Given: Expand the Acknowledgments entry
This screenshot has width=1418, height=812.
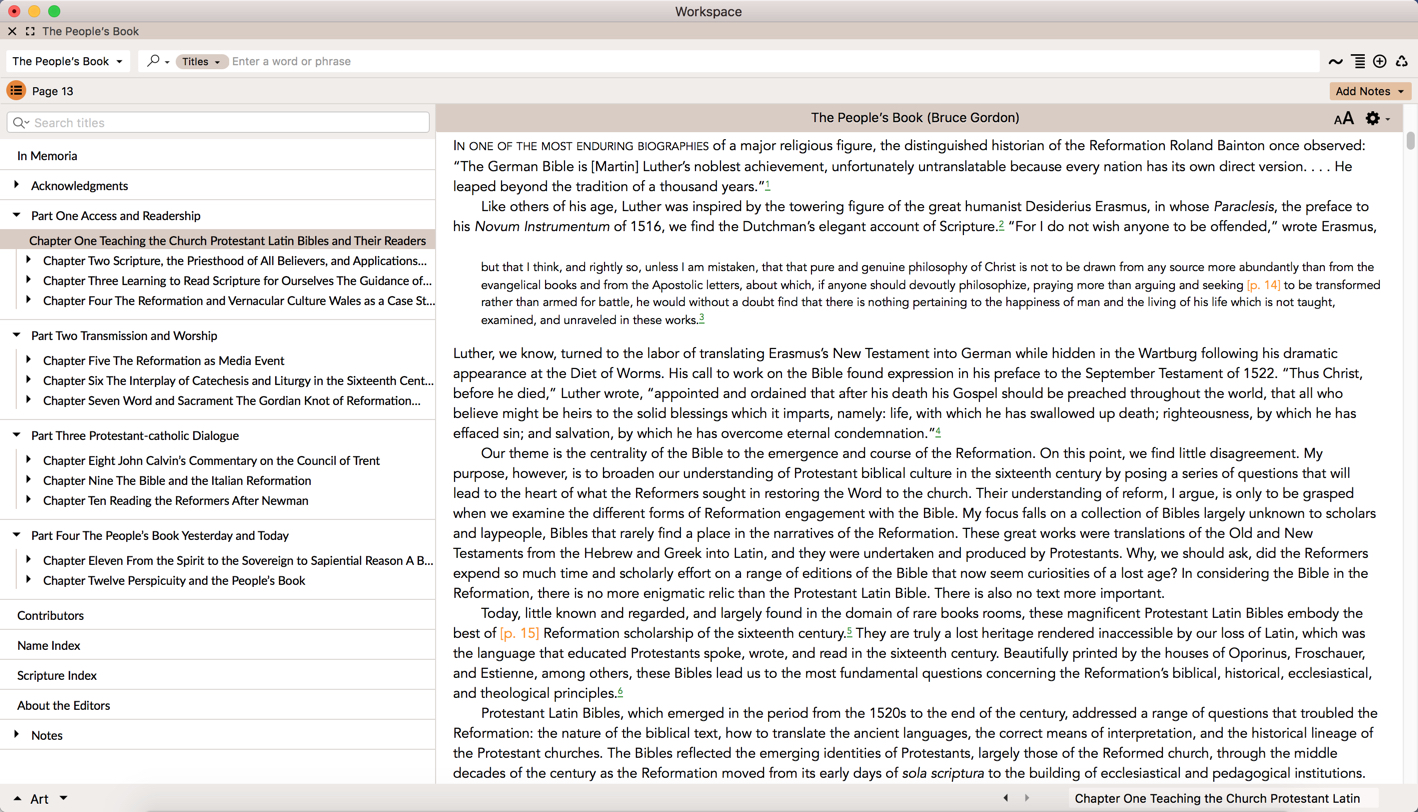Looking at the screenshot, I should (x=16, y=185).
